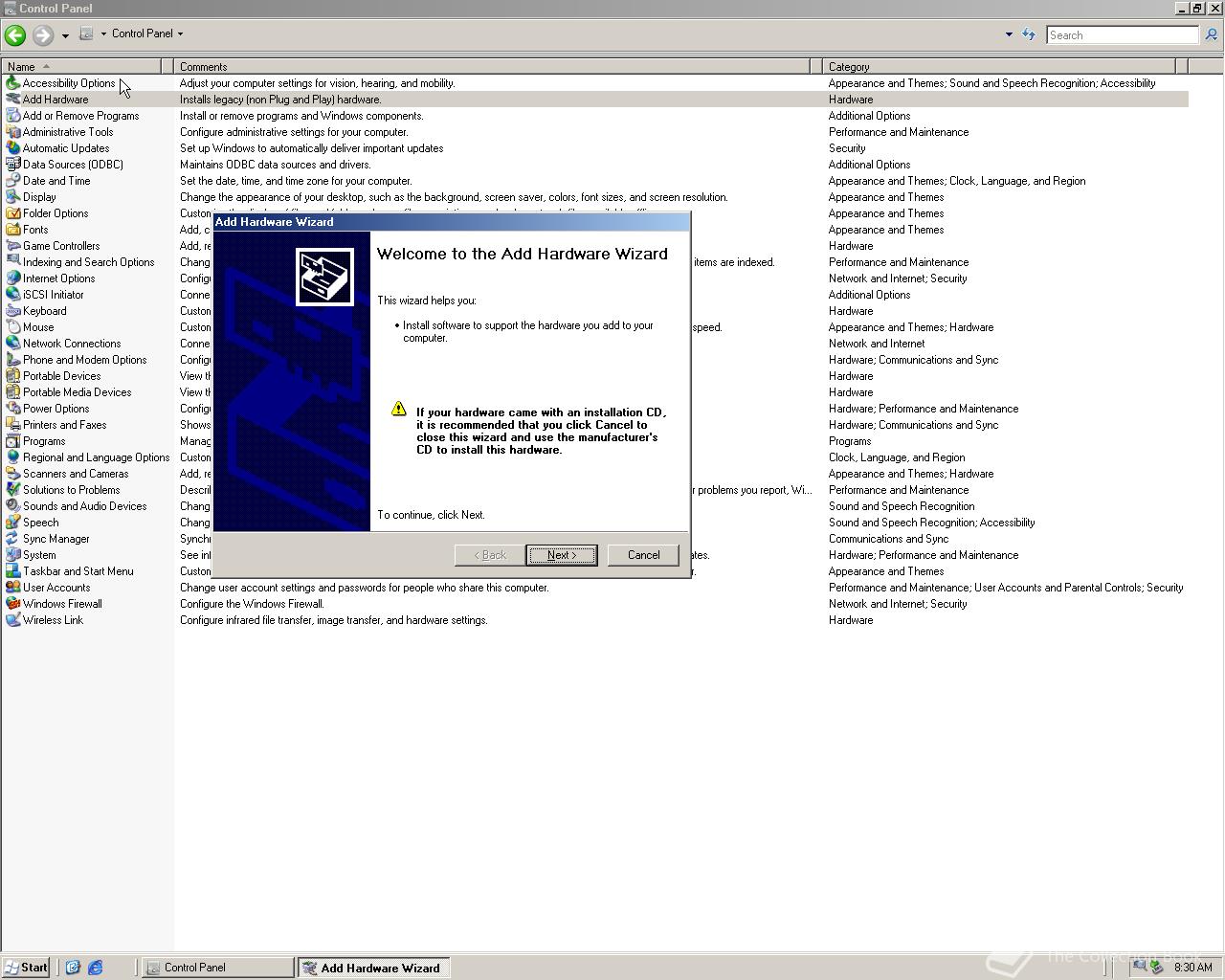
Task: Click the refresh icon beside the search box
Action: point(1029,34)
